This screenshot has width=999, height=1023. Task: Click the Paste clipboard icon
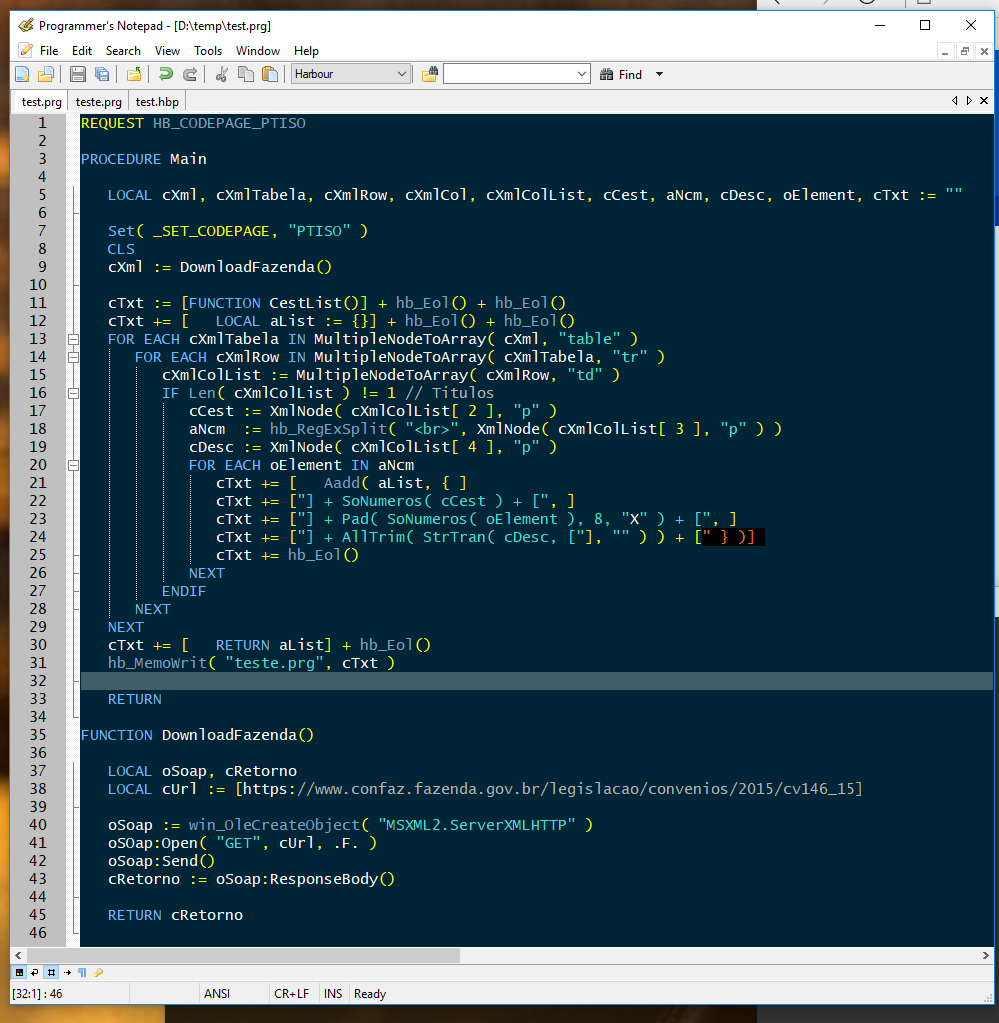pyautogui.click(x=269, y=74)
